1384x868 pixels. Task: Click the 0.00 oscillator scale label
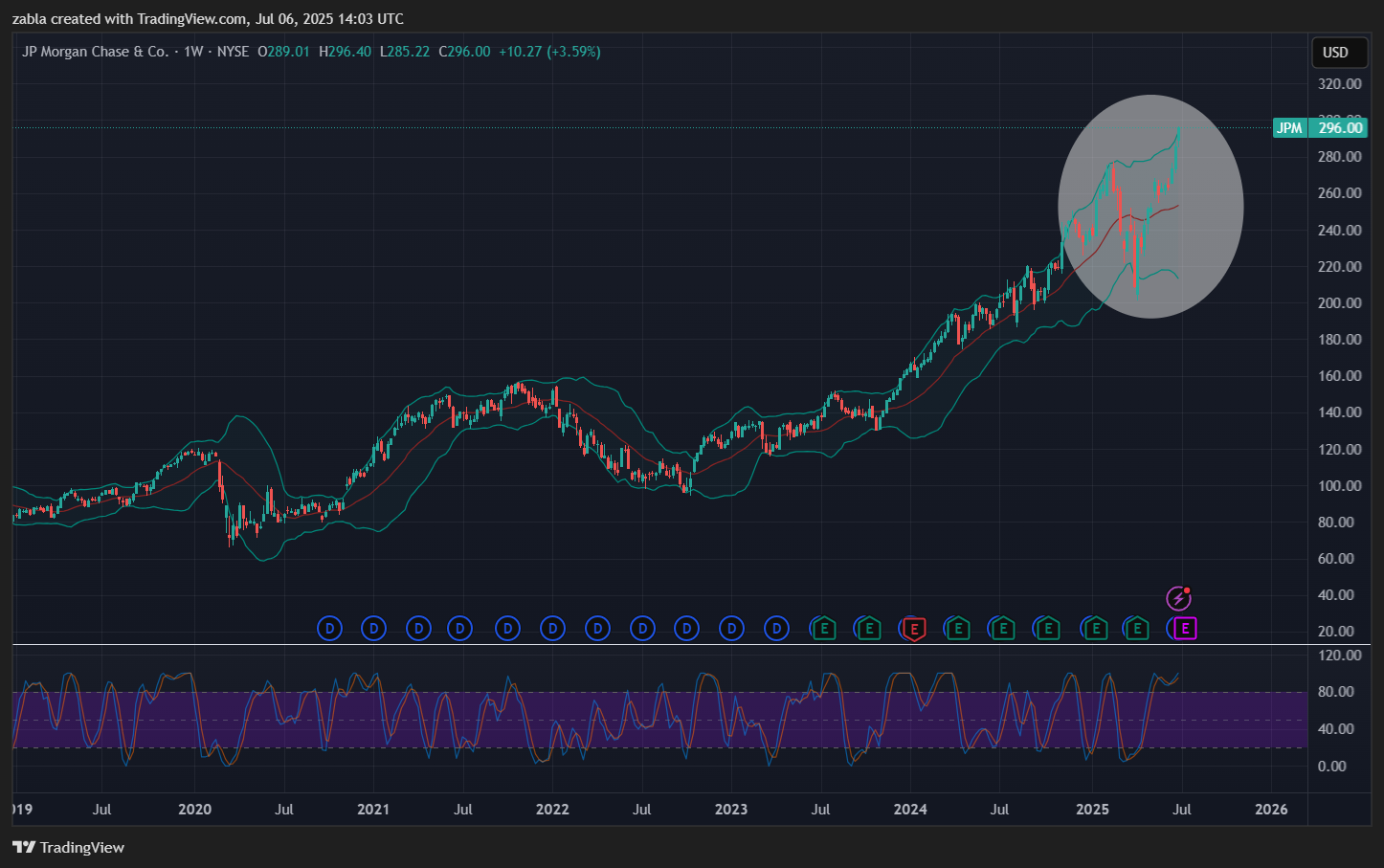[x=1332, y=767]
